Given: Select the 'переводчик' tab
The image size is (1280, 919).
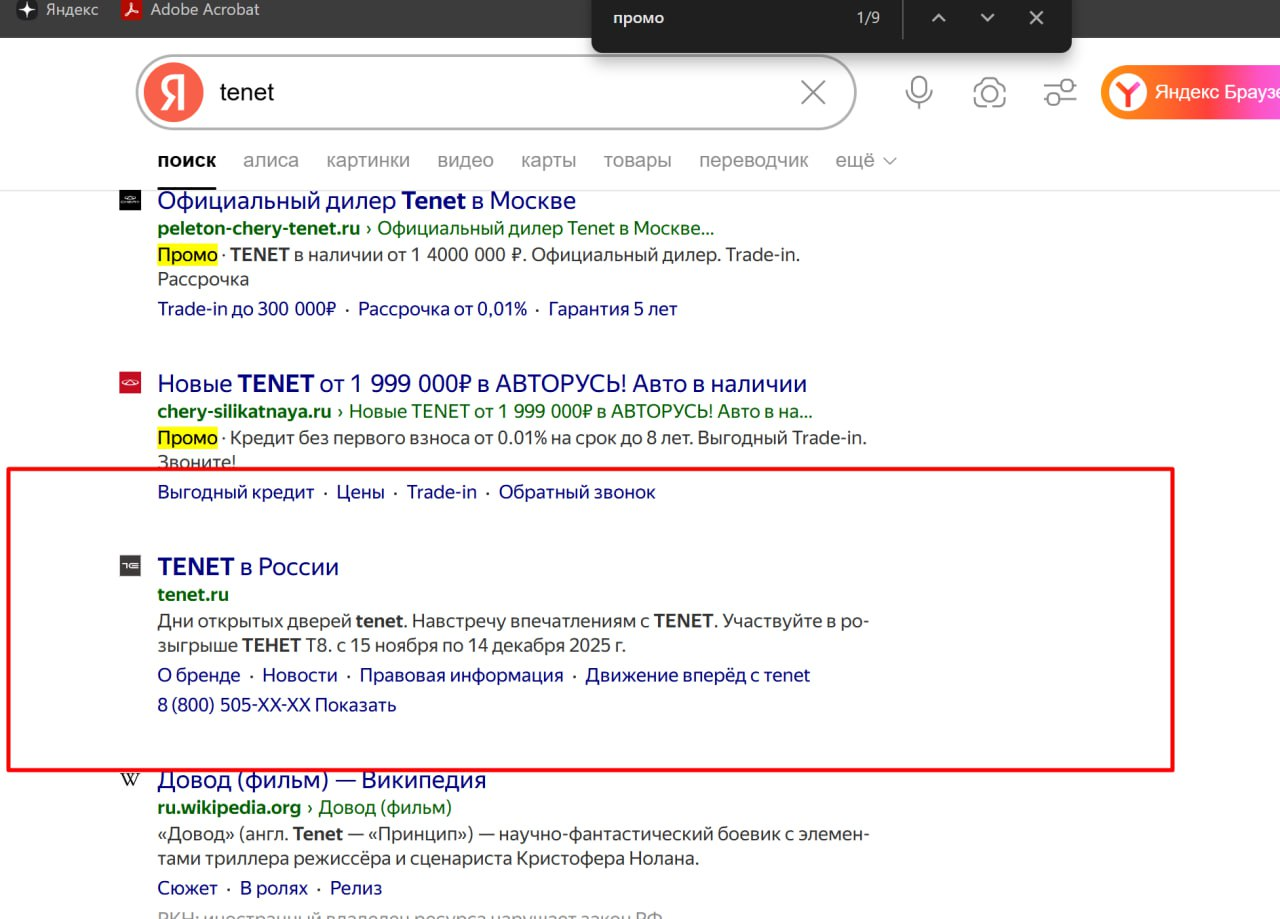Looking at the screenshot, I should pos(753,161).
